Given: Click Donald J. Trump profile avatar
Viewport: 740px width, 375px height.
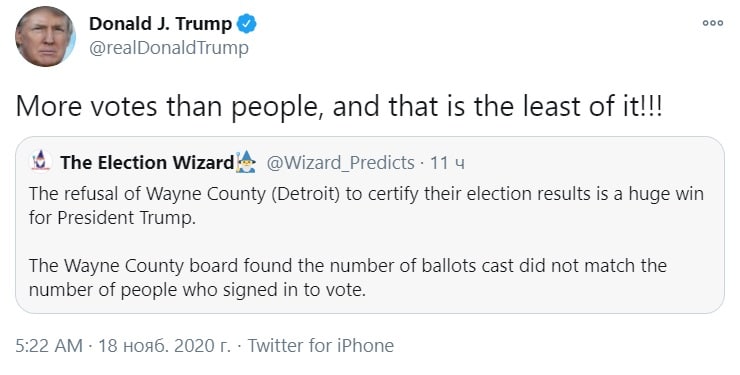Looking at the screenshot, I should [45, 36].
